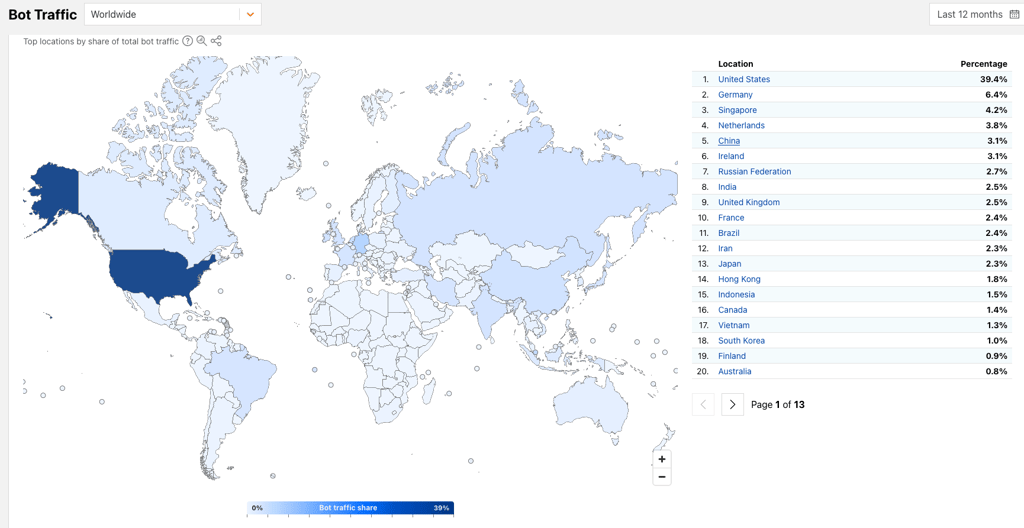
Task: Open the Netherlands location link
Action: click(741, 125)
